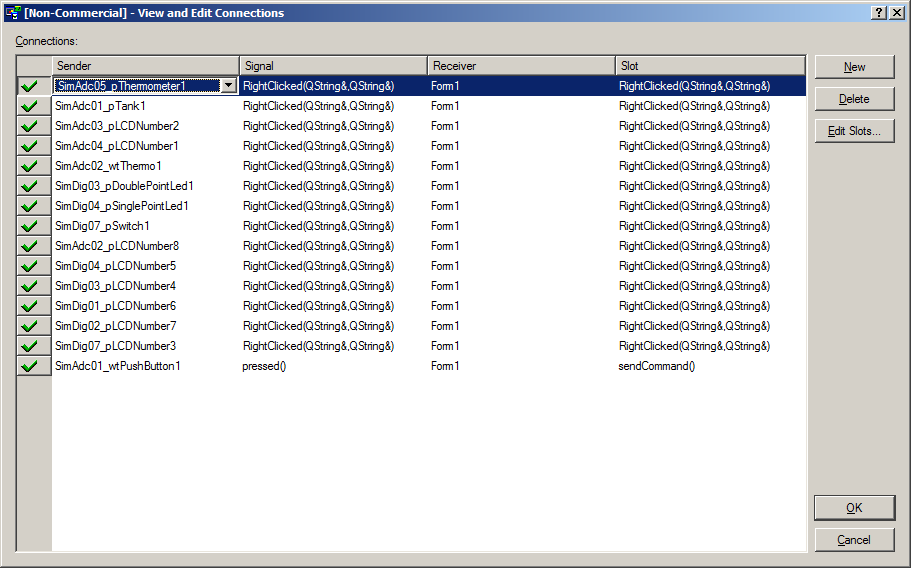Select the SimDig04_pSinglePointLed1 sender cell
This screenshot has width=911, height=568.
click(x=146, y=206)
